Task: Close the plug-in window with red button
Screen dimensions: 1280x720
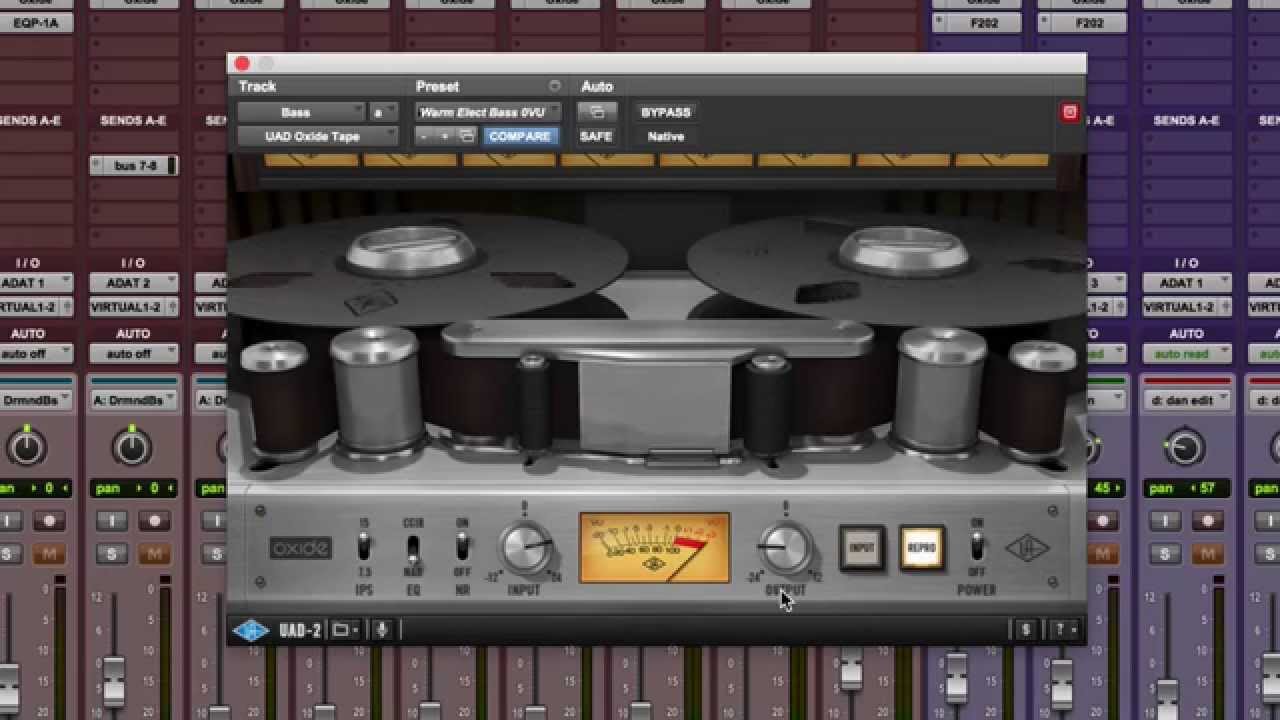Action: (242, 64)
